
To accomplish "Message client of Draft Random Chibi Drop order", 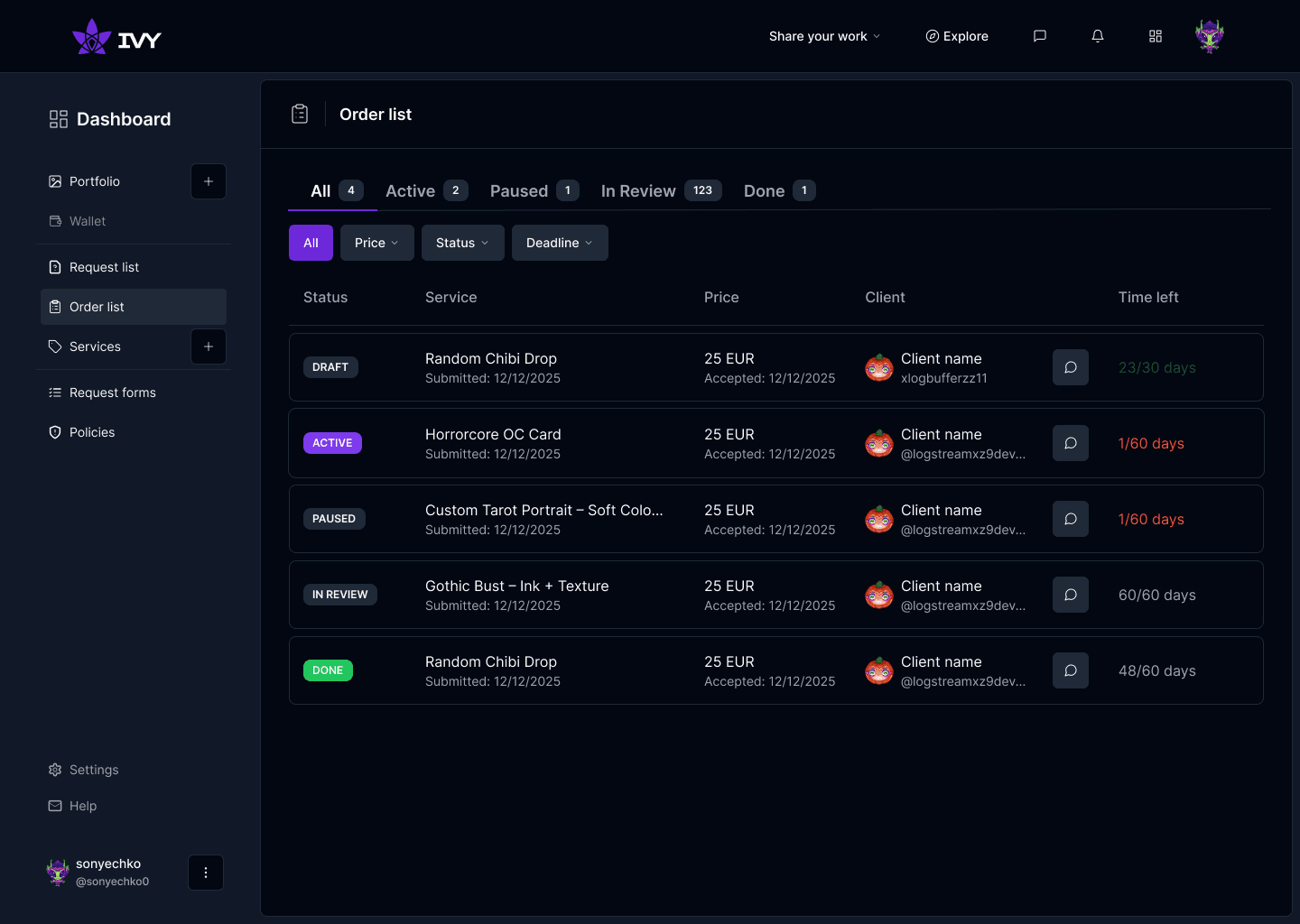I will pyautogui.click(x=1071, y=367).
